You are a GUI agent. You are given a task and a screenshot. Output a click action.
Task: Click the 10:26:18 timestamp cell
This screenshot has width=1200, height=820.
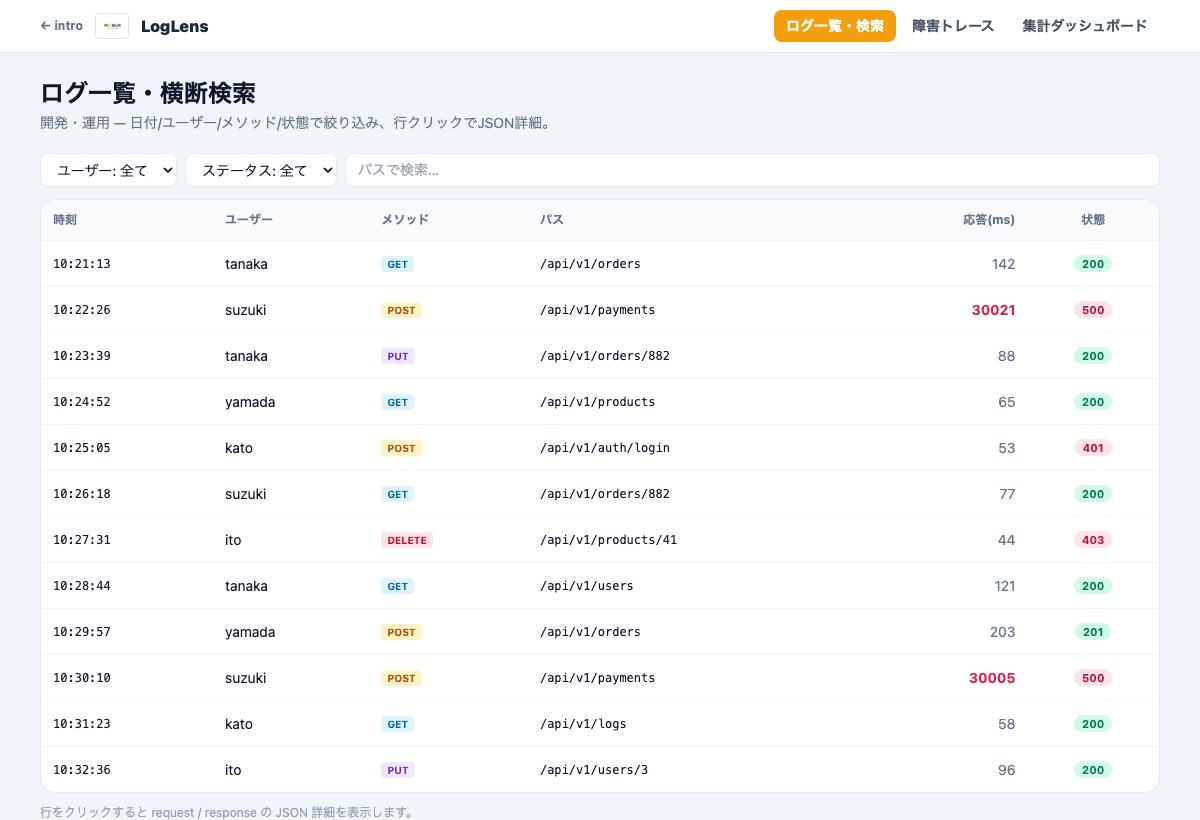click(82, 494)
